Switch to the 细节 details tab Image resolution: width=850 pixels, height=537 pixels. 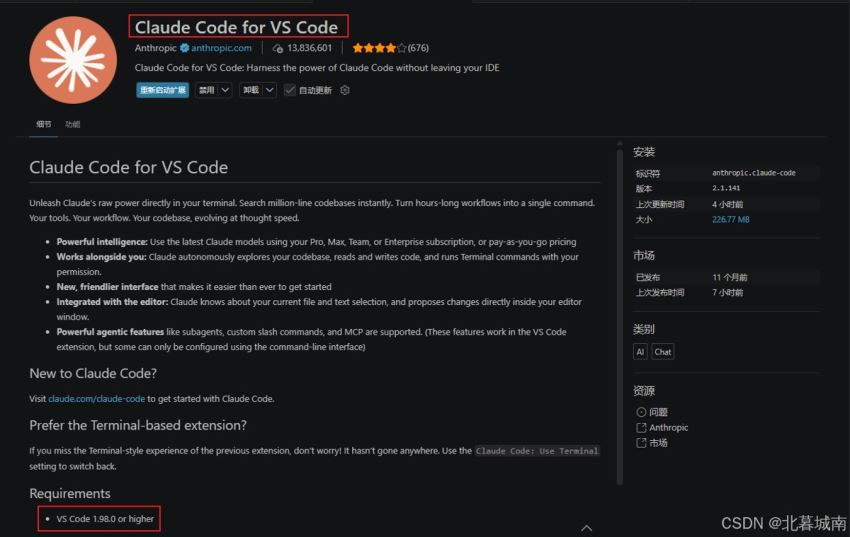coord(44,124)
